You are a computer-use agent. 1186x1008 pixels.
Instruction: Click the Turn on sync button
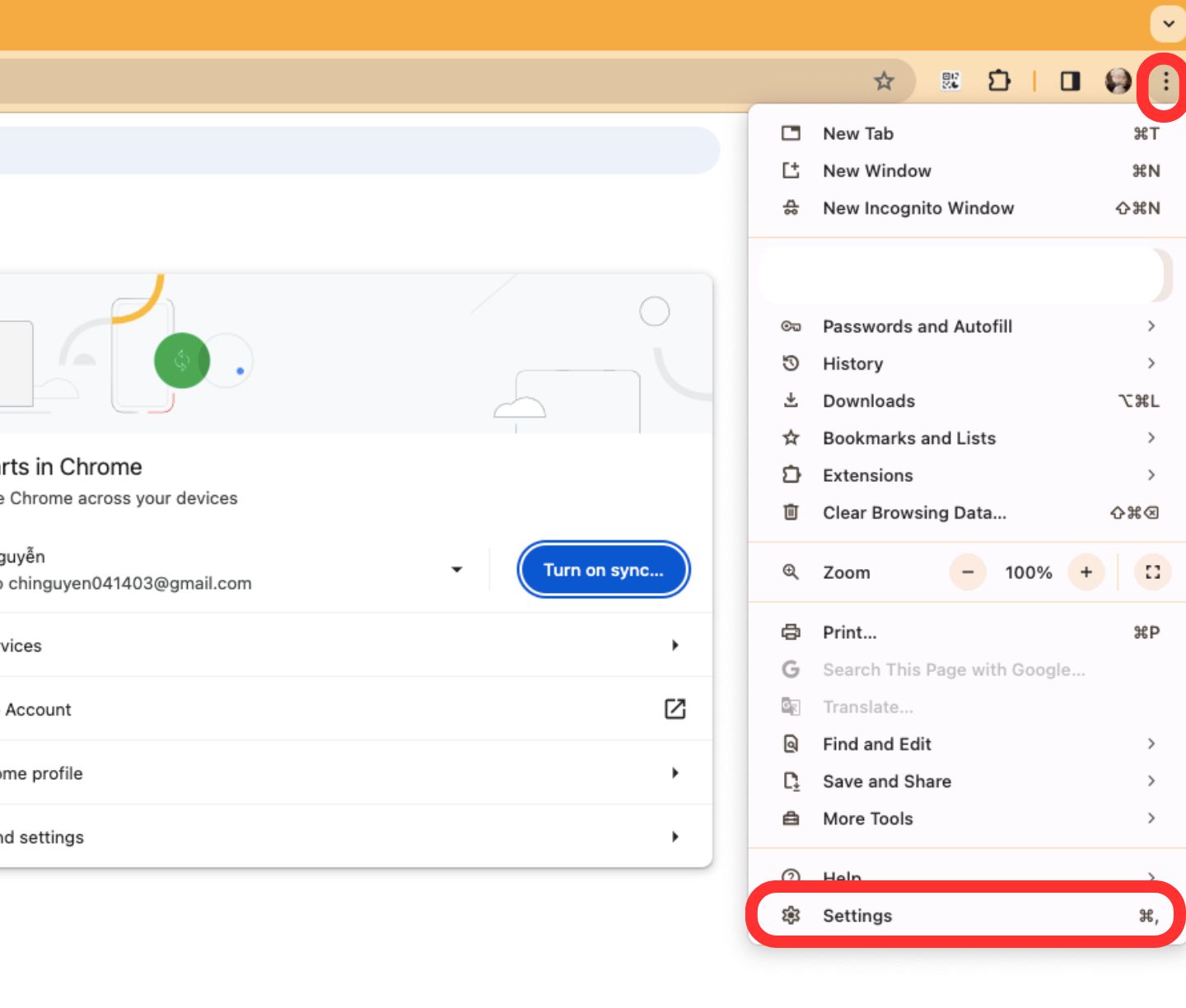[x=603, y=570]
